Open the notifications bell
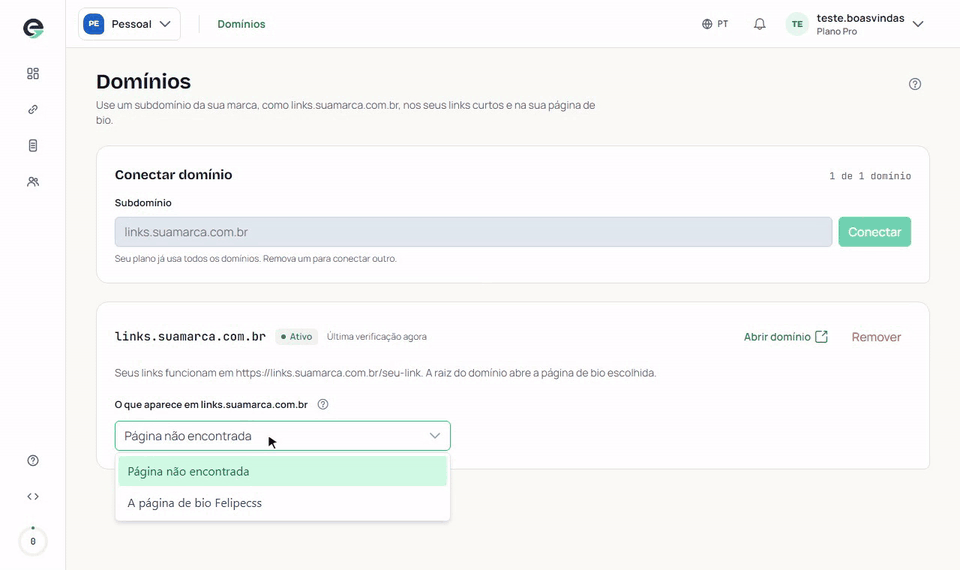960x570 pixels. pyautogui.click(x=759, y=24)
